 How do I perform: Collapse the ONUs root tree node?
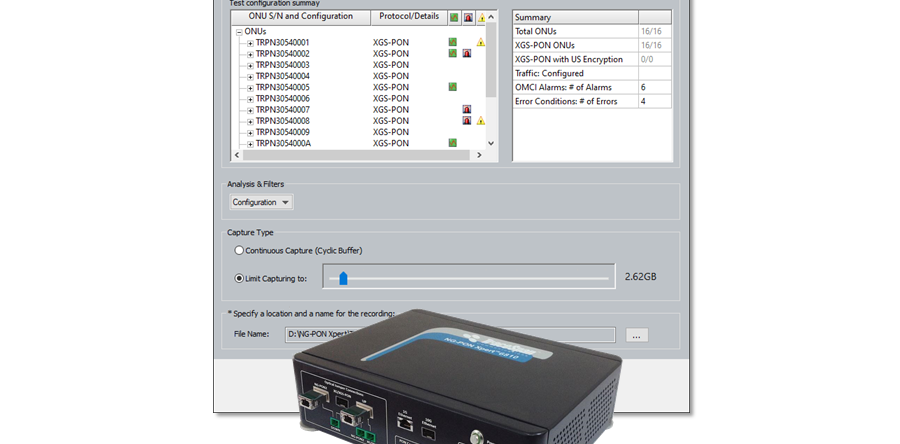click(x=239, y=32)
